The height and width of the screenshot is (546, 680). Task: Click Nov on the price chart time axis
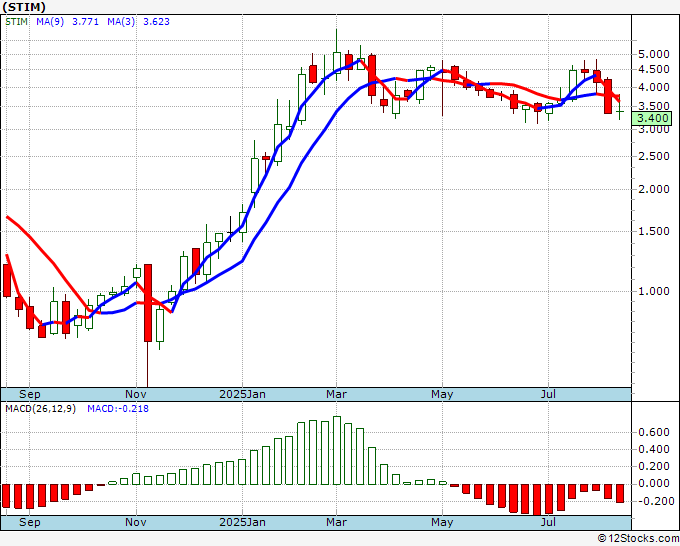(x=136, y=394)
